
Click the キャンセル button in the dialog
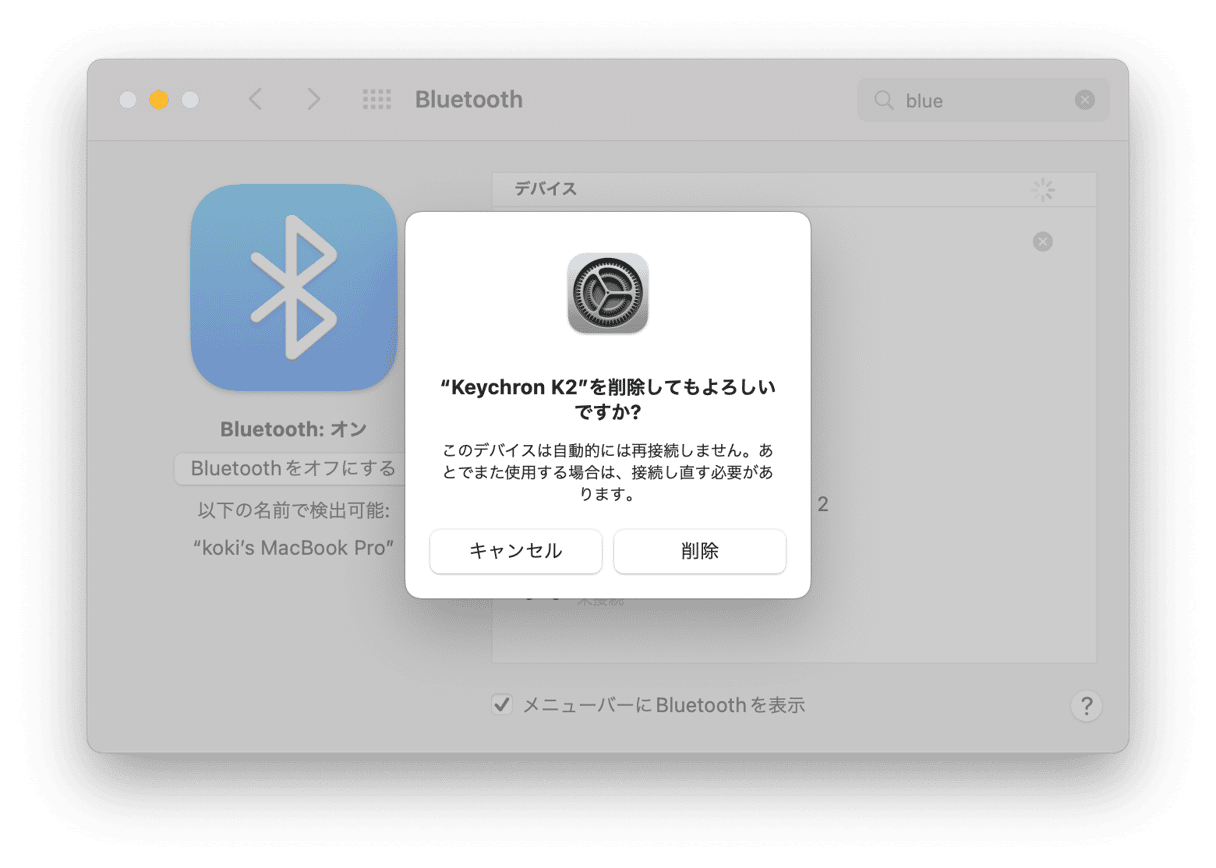coord(515,551)
